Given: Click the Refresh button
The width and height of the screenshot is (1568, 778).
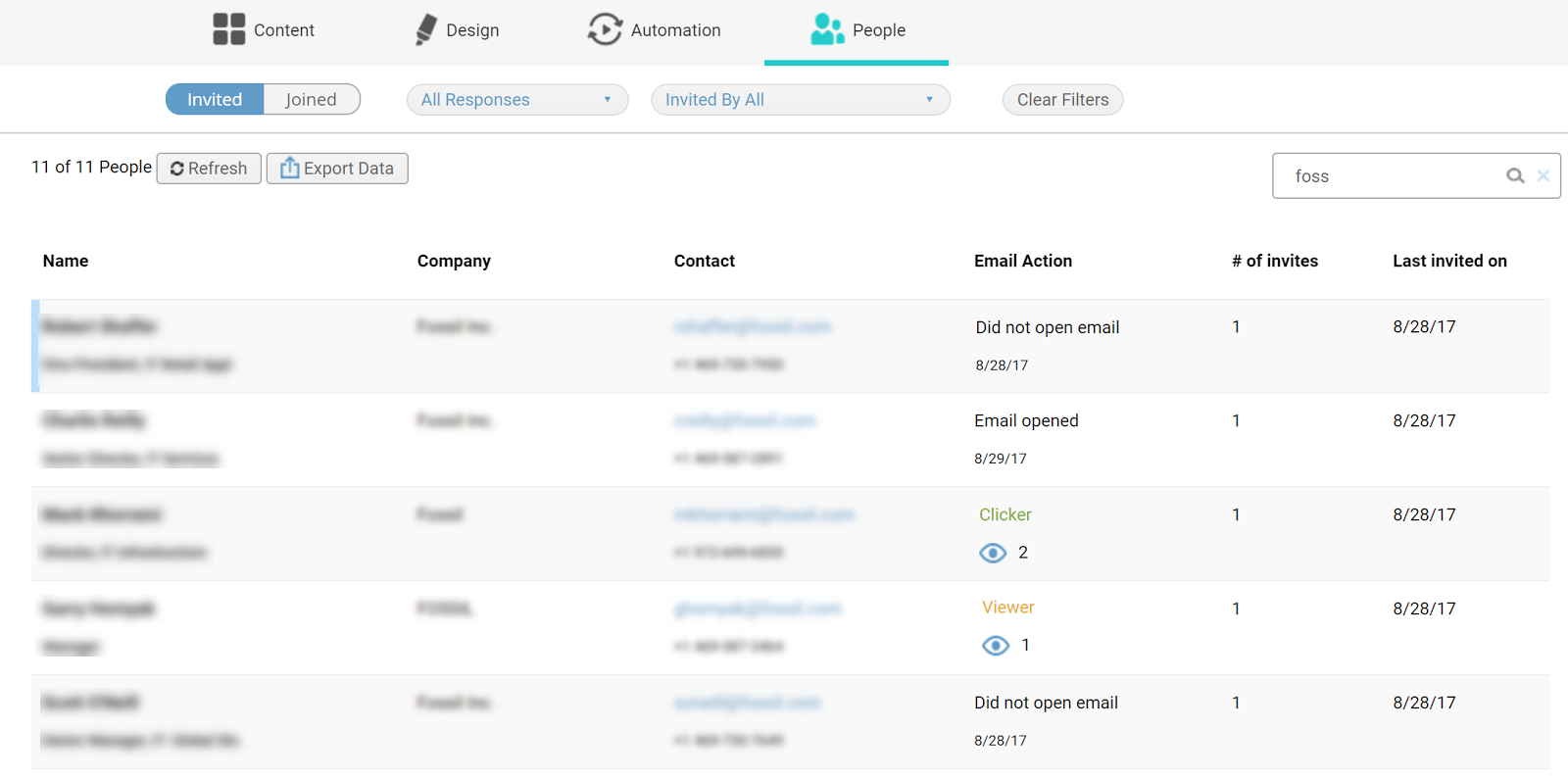Looking at the screenshot, I should coord(209,169).
